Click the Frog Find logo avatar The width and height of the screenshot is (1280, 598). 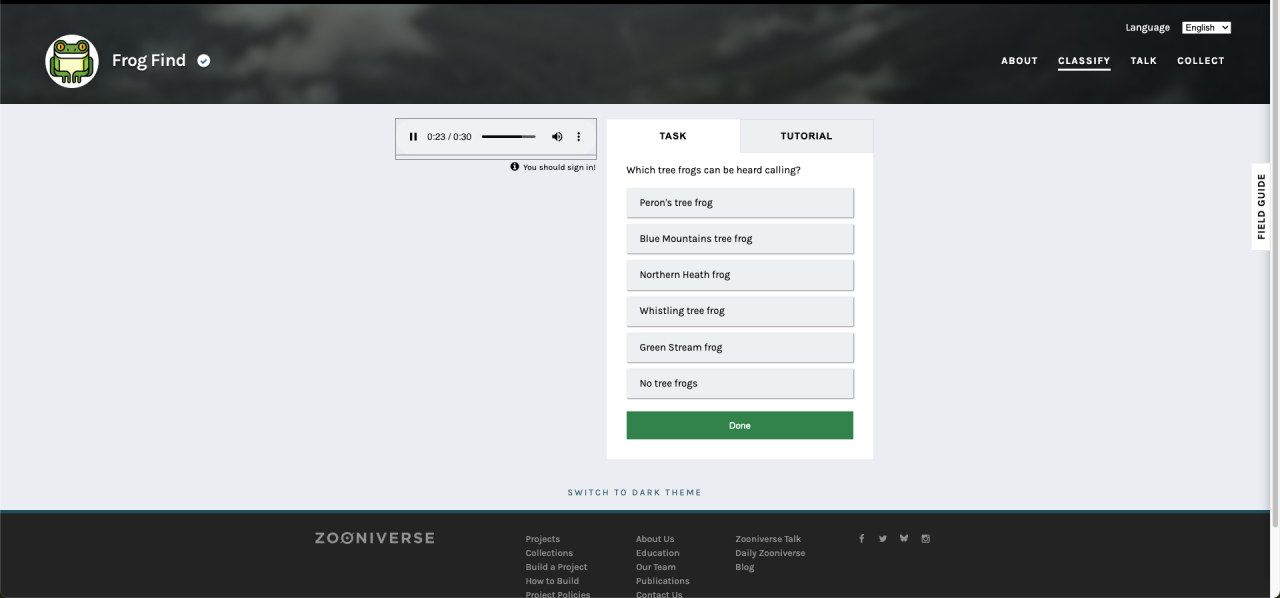point(72,61)
